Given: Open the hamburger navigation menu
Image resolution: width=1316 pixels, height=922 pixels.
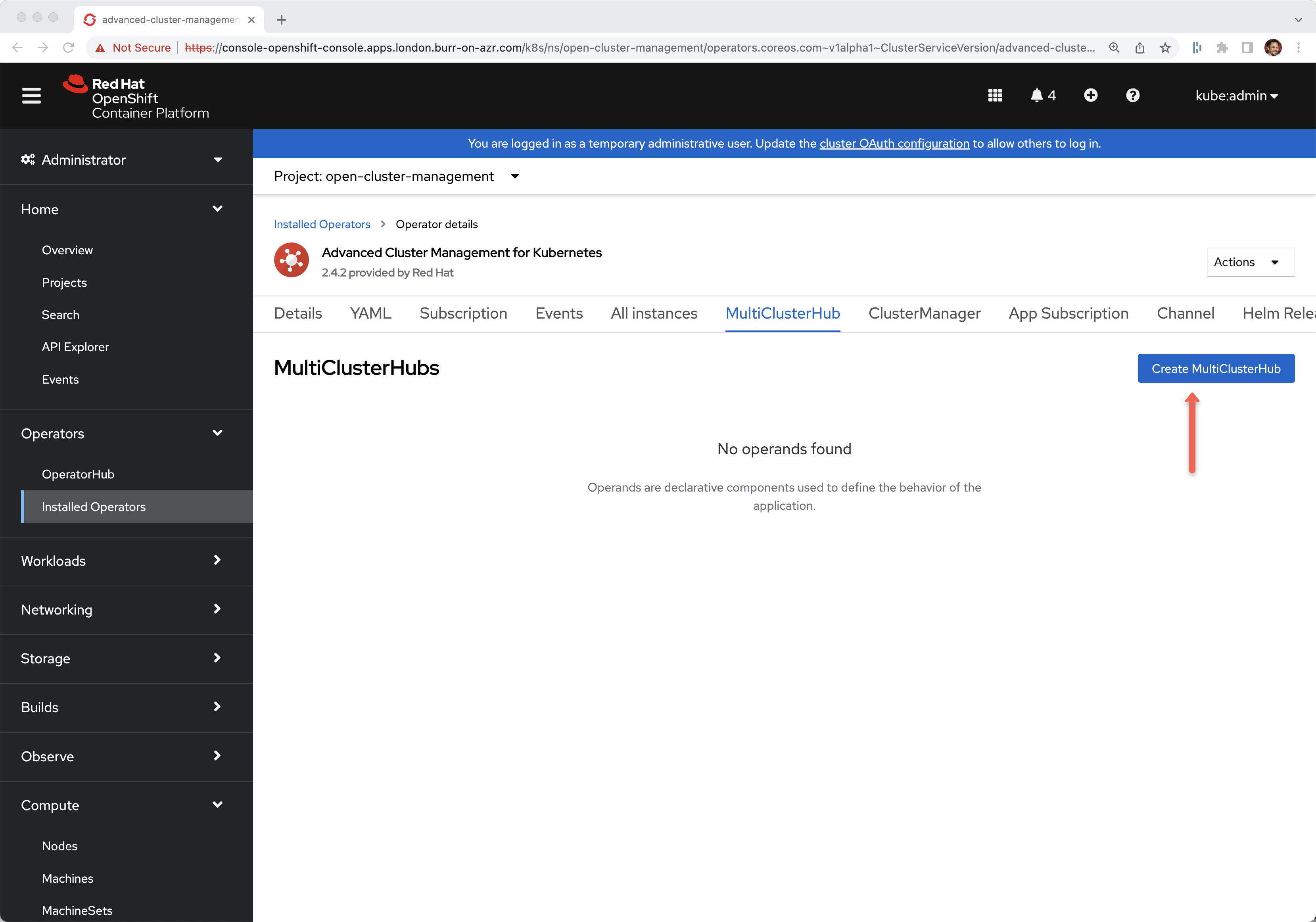Looking at the screenshot, I should (x=31, y=95).
